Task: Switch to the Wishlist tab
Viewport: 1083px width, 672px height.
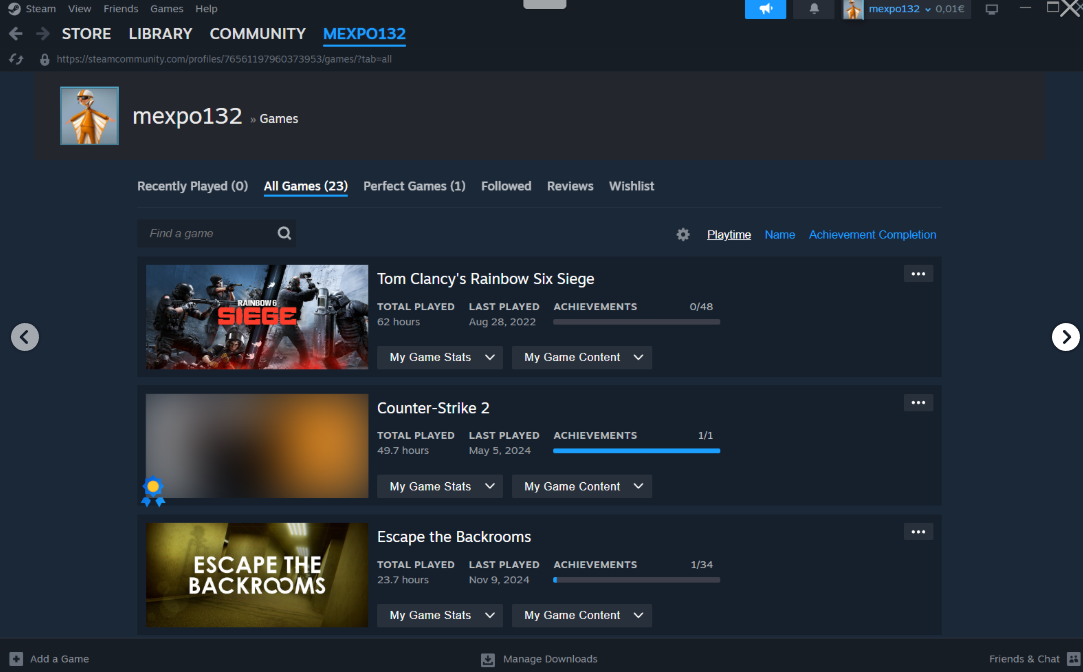Action: coord(631,186)
